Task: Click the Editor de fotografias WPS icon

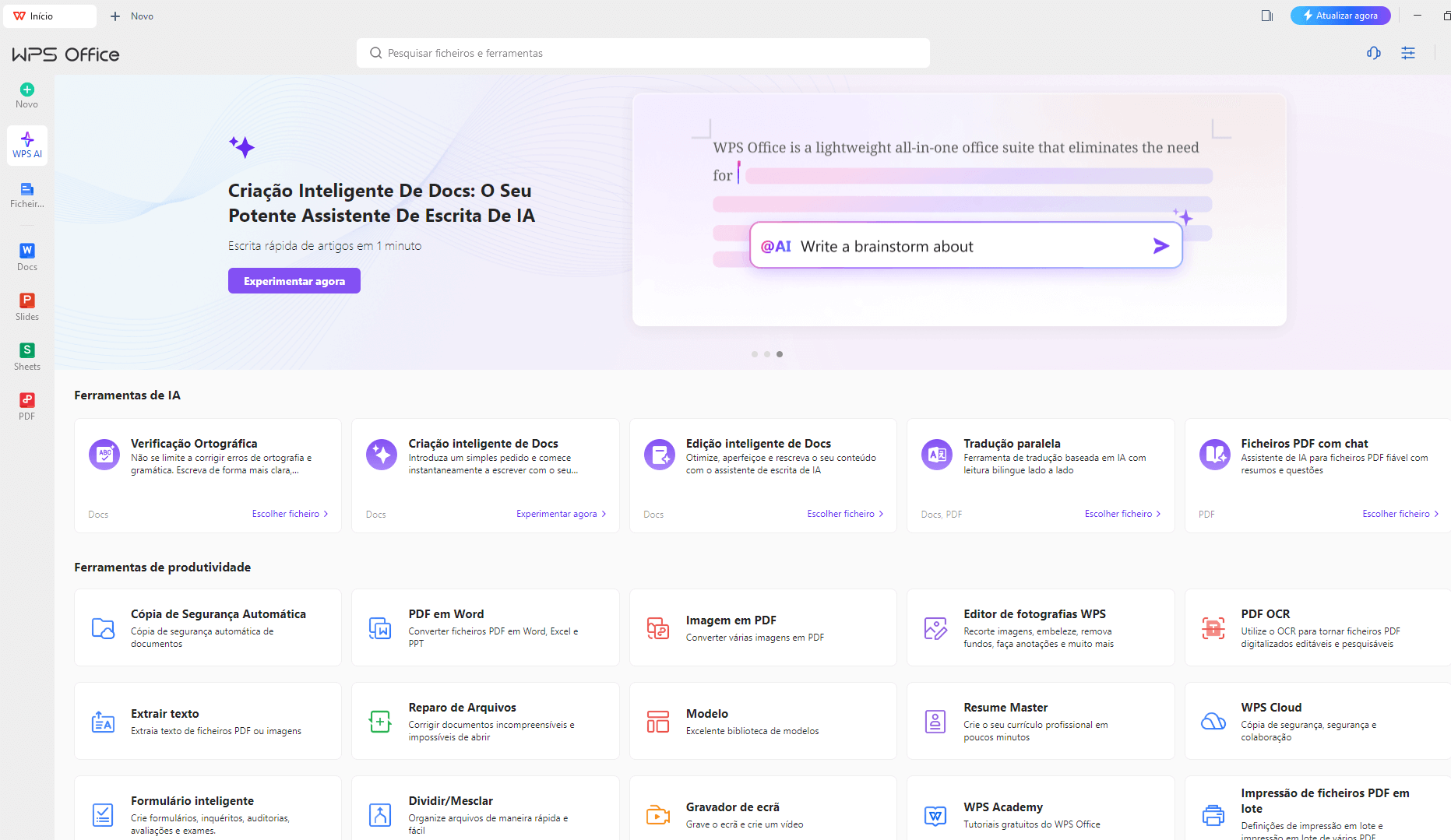Action: [935, 628]
